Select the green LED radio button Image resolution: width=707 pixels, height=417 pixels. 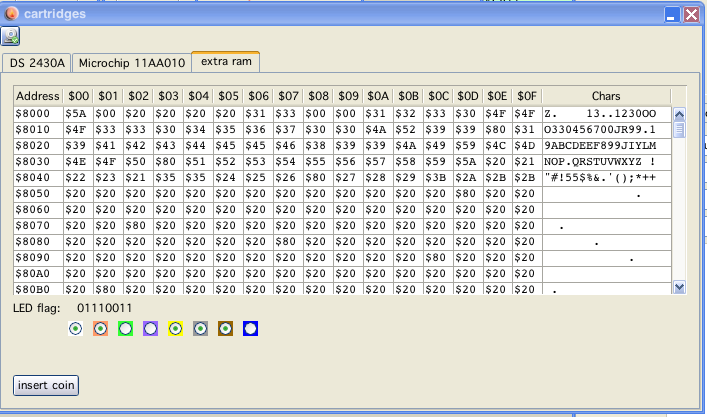pyautogui.click(x=125, y=328)
